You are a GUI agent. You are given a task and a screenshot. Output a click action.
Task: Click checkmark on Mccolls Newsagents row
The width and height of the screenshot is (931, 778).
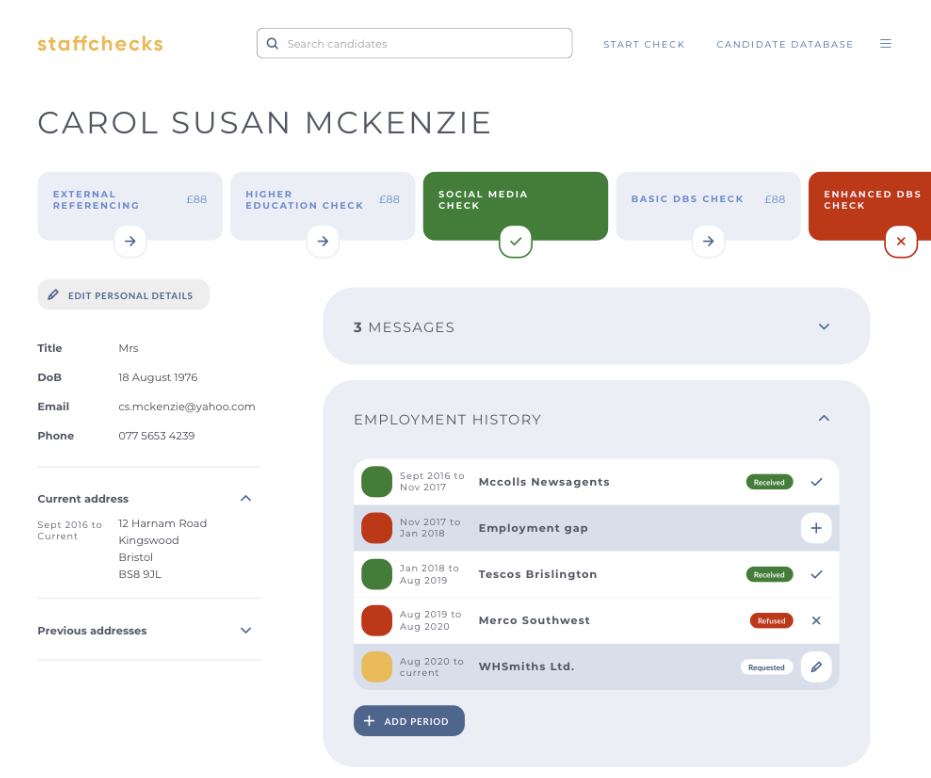816,482
